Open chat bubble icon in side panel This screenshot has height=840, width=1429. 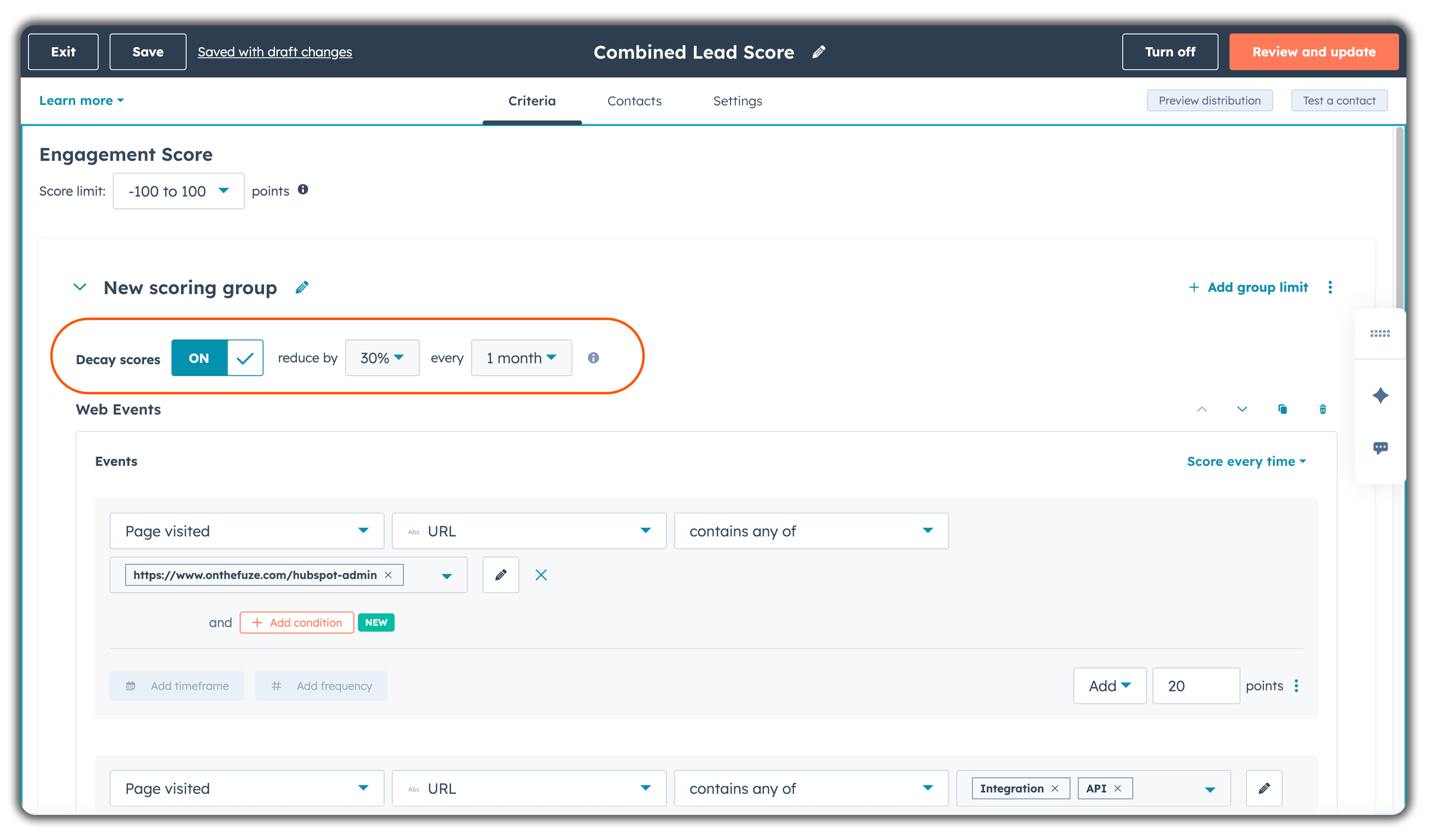point(1380,448)
